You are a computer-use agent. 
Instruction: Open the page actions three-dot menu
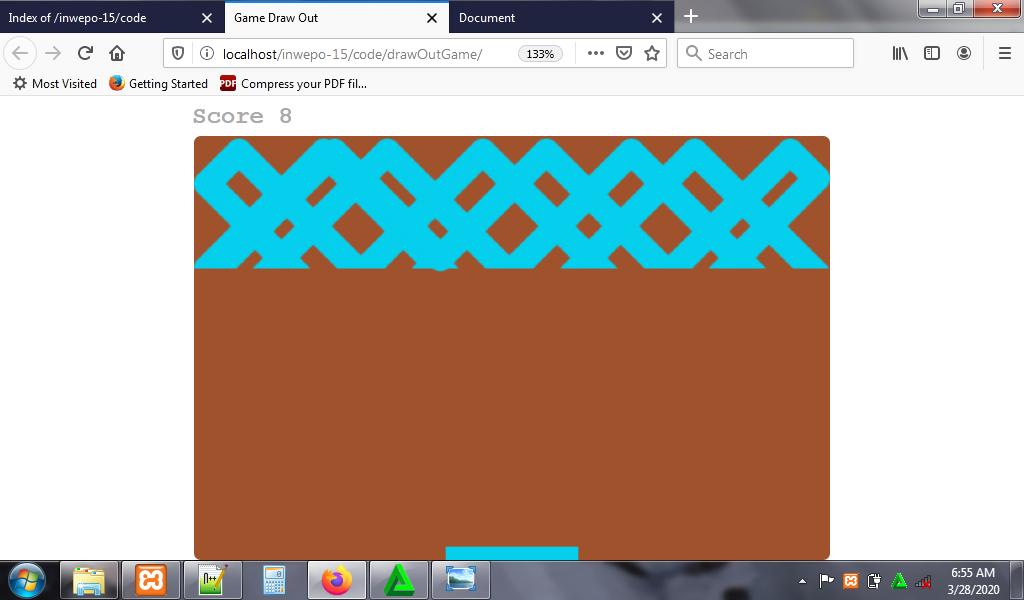[x=596, y=54]
